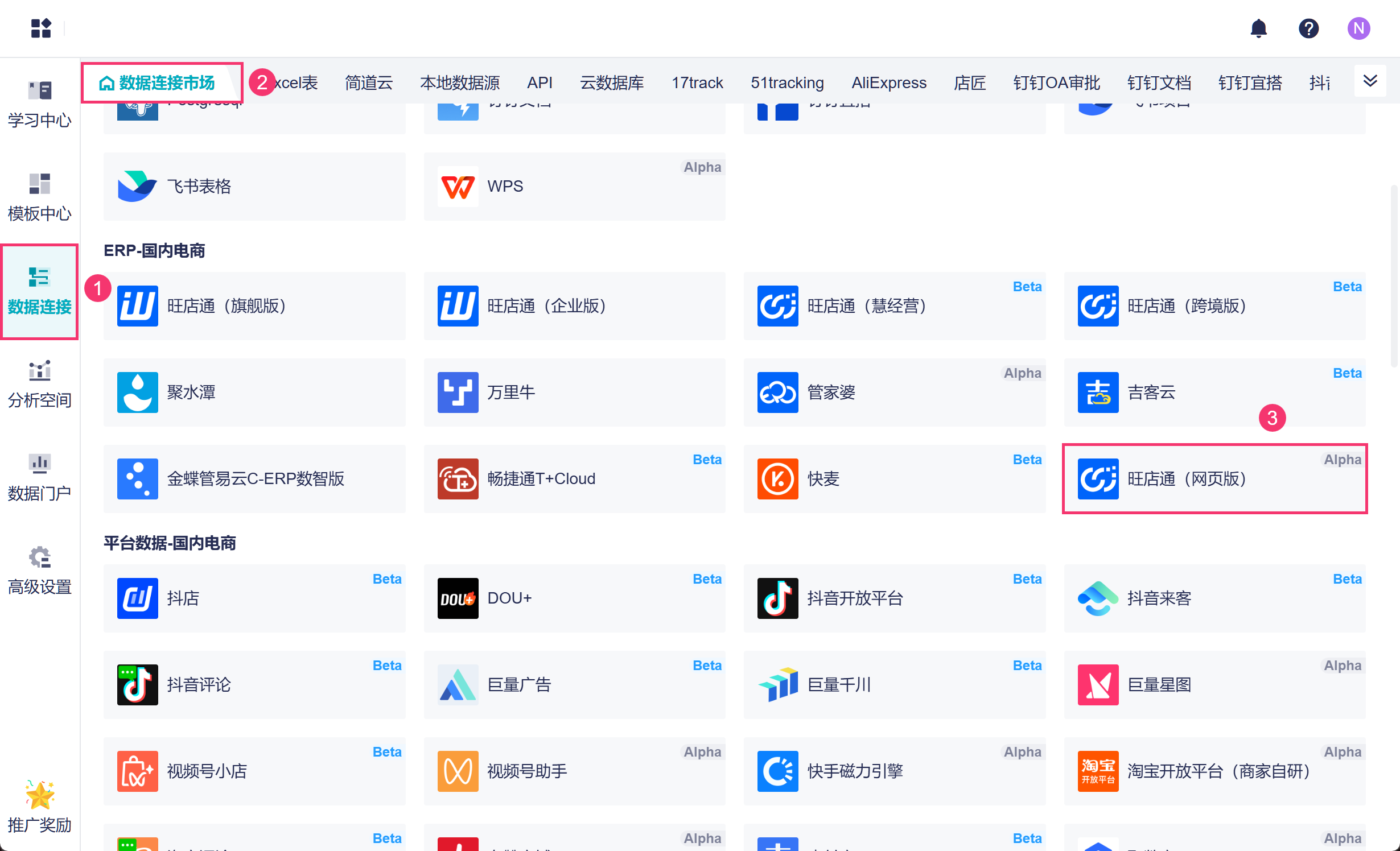Click the 吉客云 logo icon
This screenshot has height=851, width=1400.
click(x=1098, y=393)
